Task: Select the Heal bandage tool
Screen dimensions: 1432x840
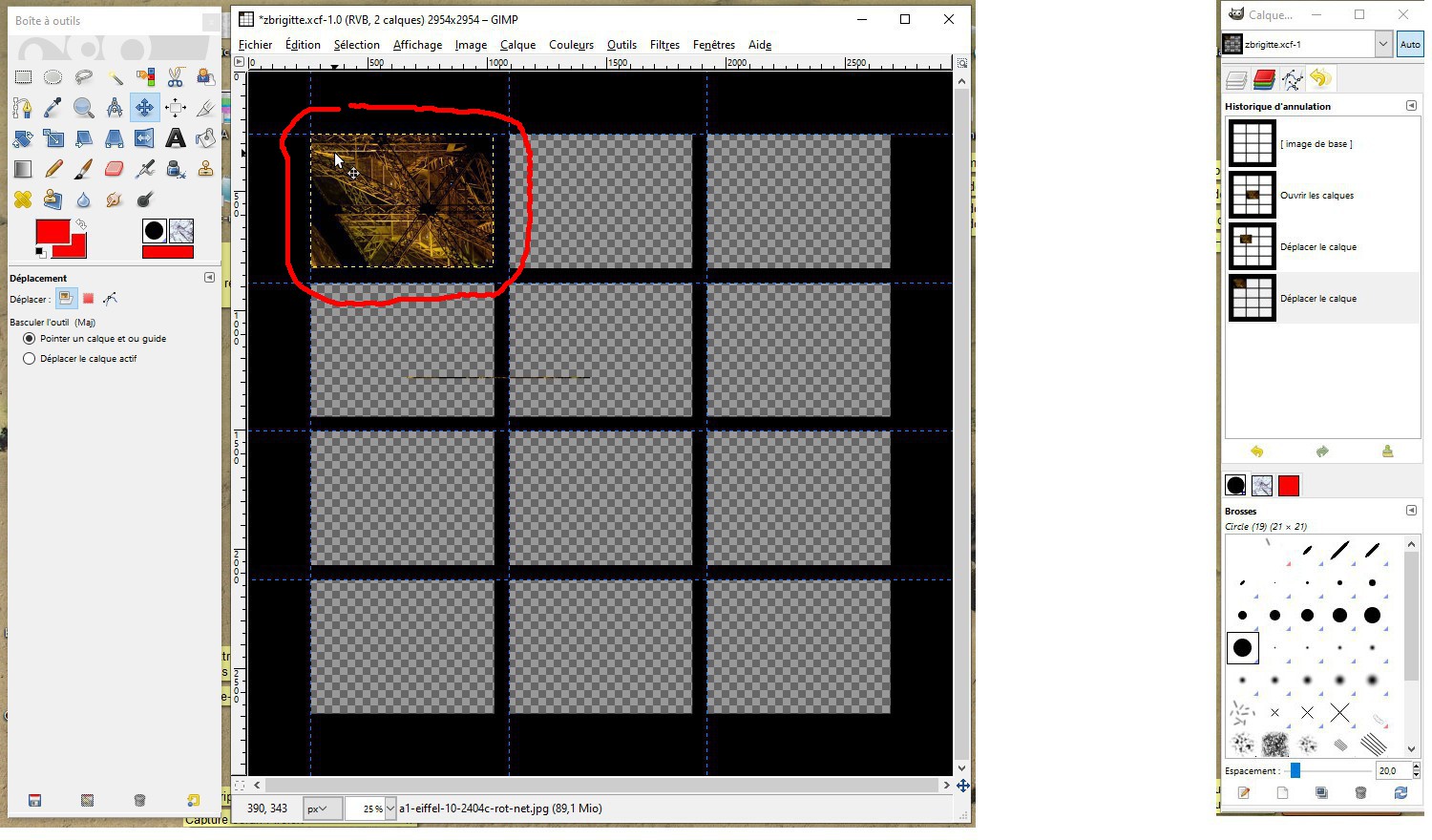Action: (23, 199)
